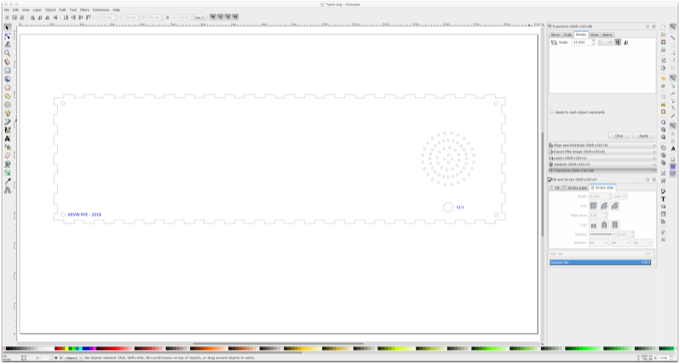Expand the Symbols panel
Screen dimensions: 680x364
[x=602, y=164]
